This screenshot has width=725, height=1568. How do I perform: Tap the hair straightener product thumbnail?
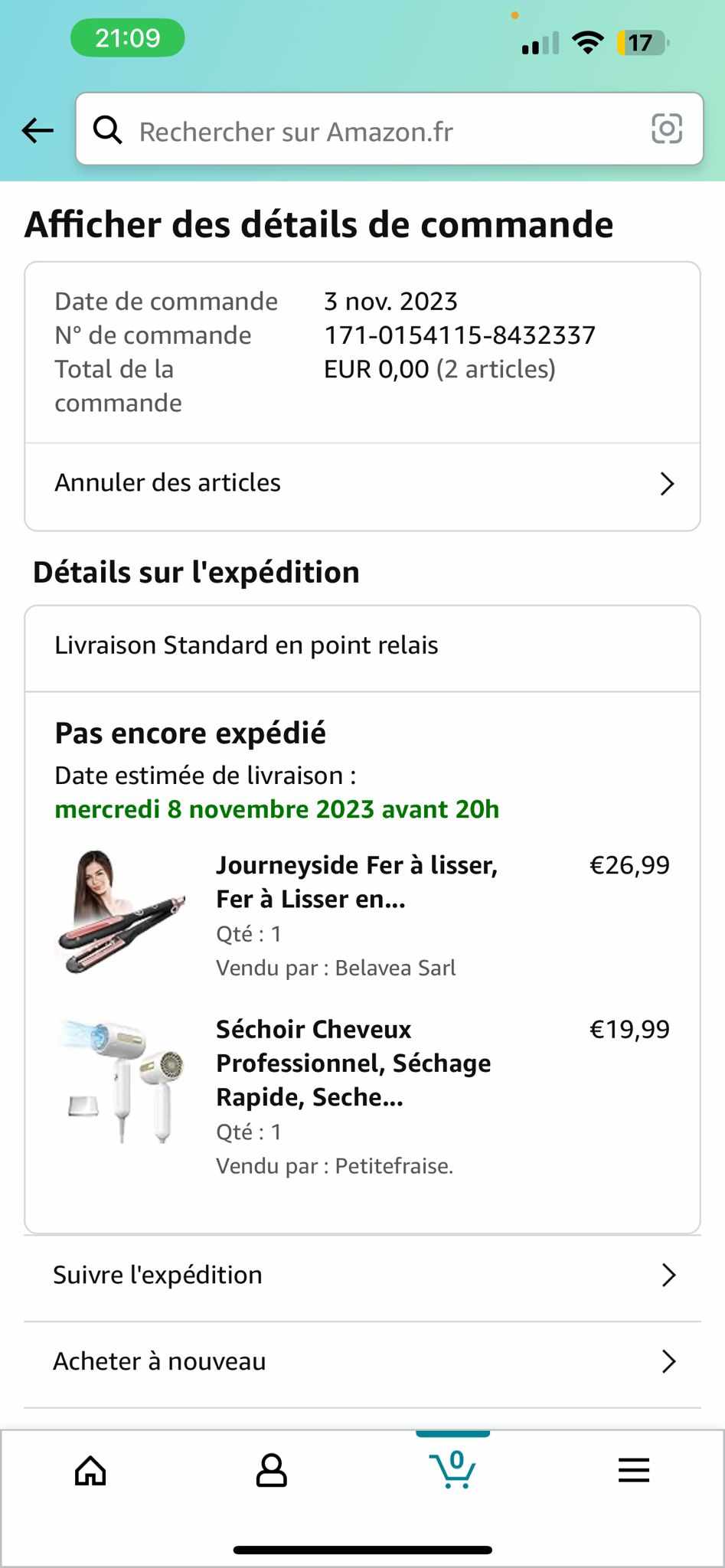[x=122, y=911]
